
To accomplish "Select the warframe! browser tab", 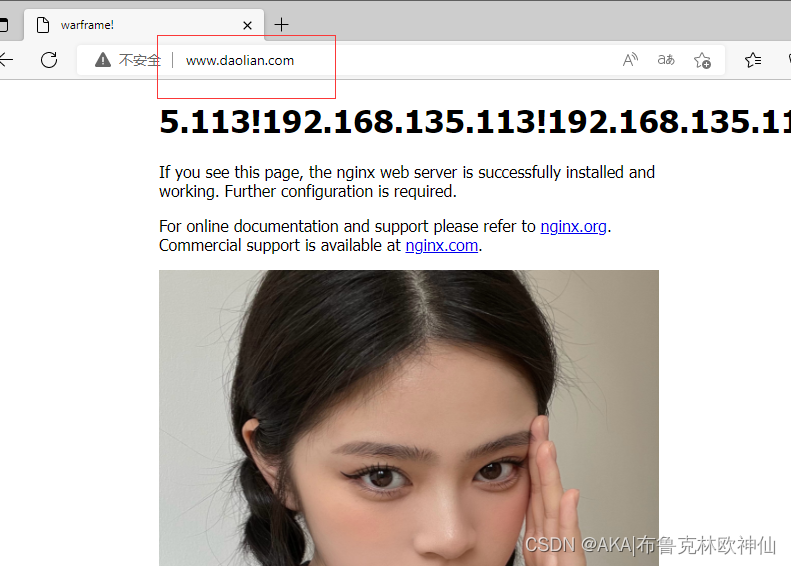I will (x=144, y=25).
